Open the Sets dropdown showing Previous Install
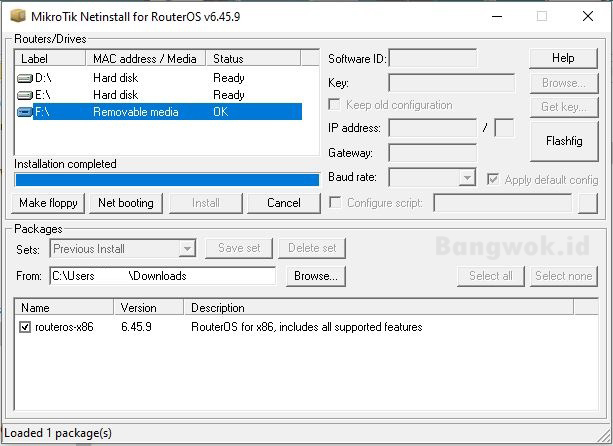Image resolution: width=613 pixels, height=446 pixels. tap(187, 249)
